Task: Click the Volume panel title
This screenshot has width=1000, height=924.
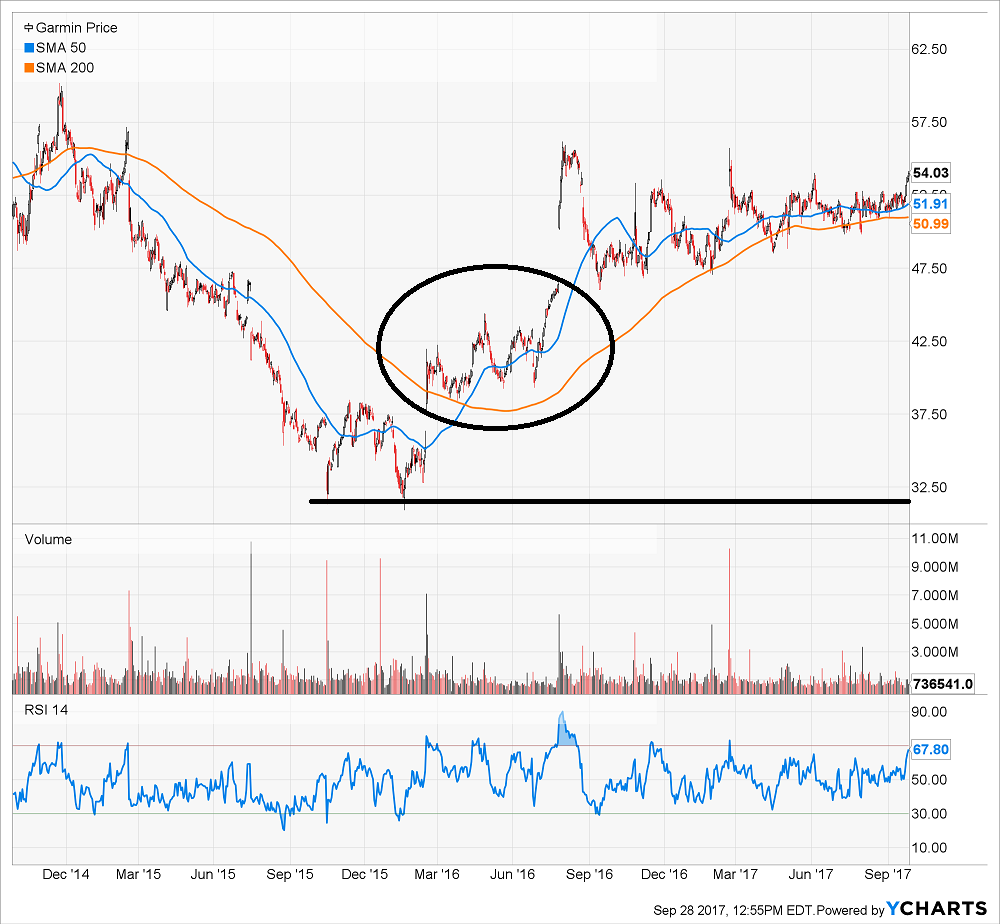Action: click(48, 539)
